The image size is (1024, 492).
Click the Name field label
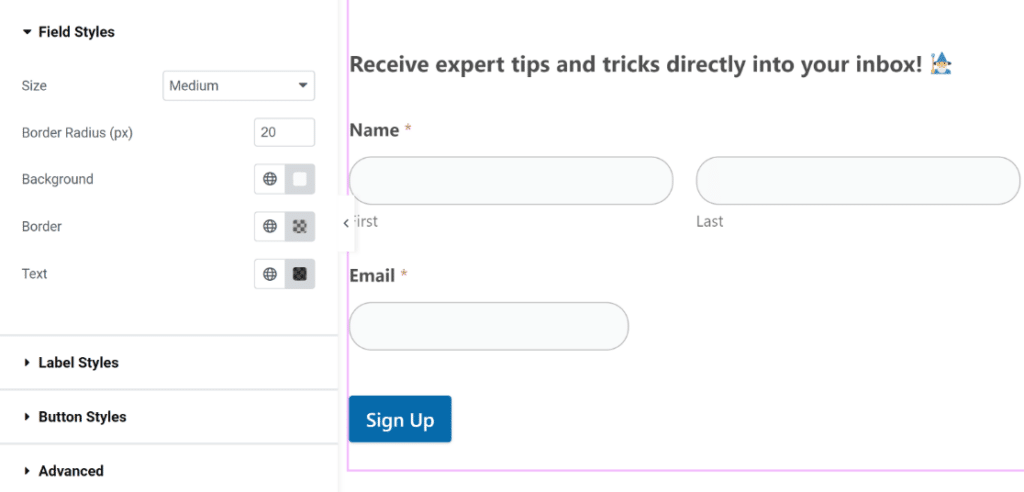[374, 130]
